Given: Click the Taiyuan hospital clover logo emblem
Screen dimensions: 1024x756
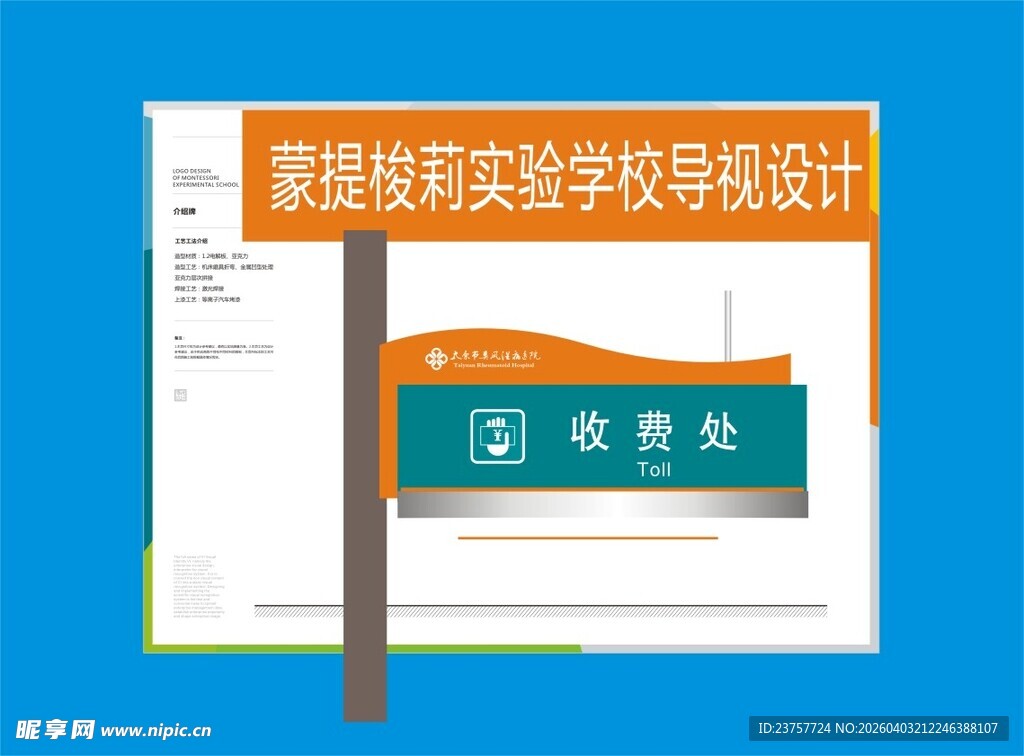Looking at the screenshot, I should (436, 358).
